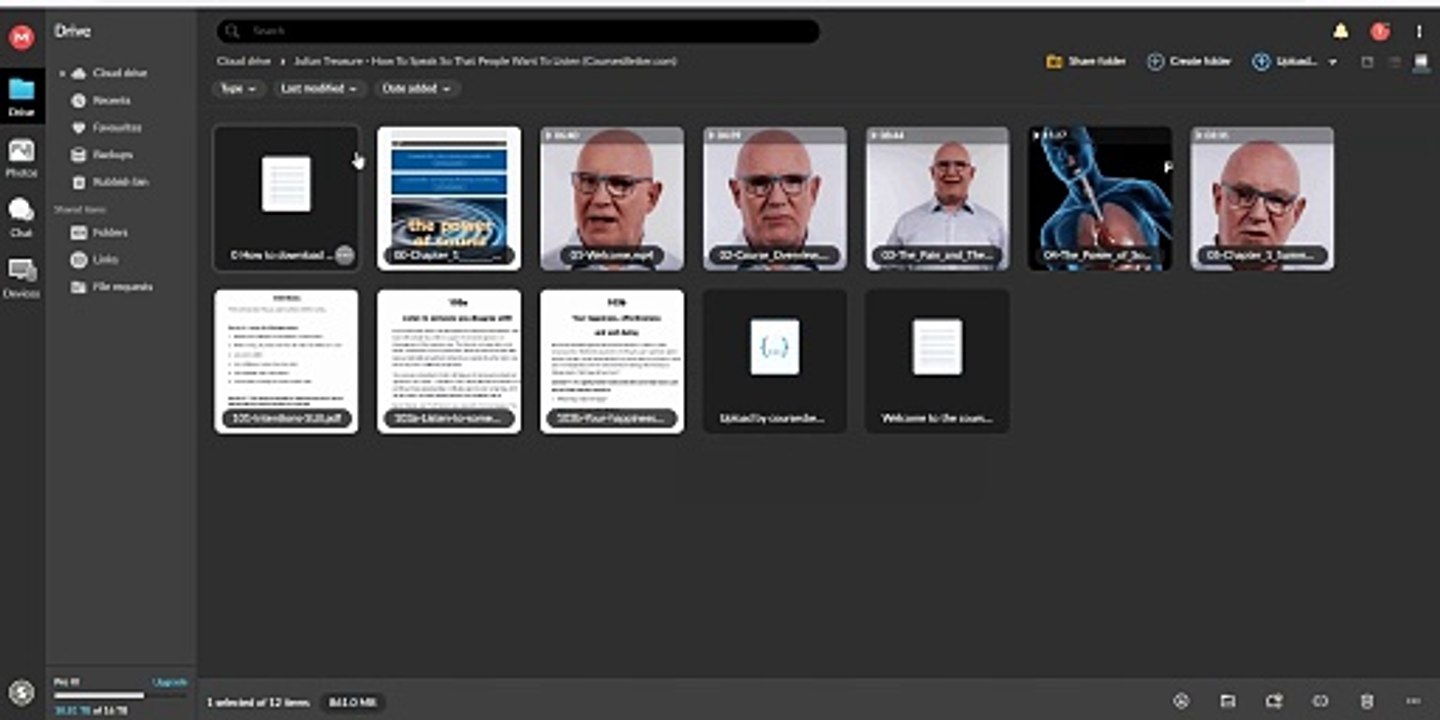Click the Upgrade link by the storage meter
Image resolution: width=1440 pixels, height=720 pixels.
point(169,682)
